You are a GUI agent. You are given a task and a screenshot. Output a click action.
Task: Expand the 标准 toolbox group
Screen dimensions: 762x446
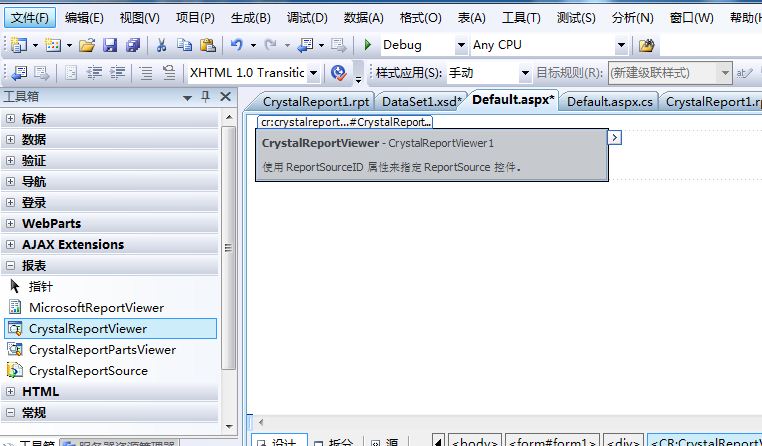pos(10,119)
